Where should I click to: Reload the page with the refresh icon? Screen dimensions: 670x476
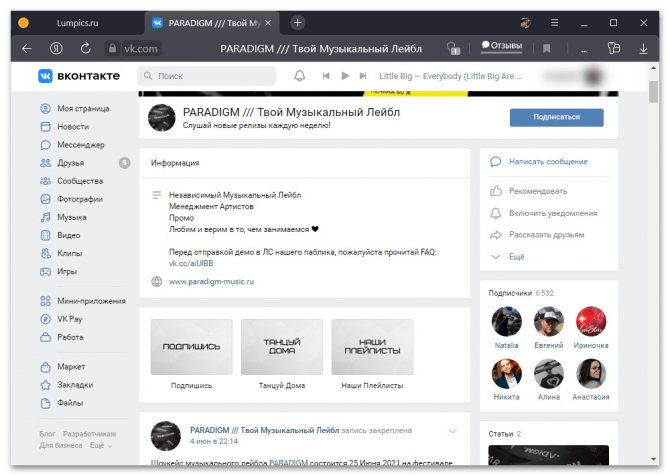[85, 48]
